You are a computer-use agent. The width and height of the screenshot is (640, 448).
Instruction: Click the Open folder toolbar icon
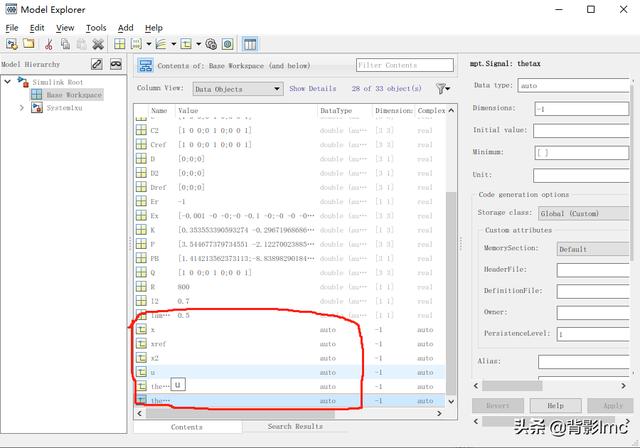click(29, 43)
